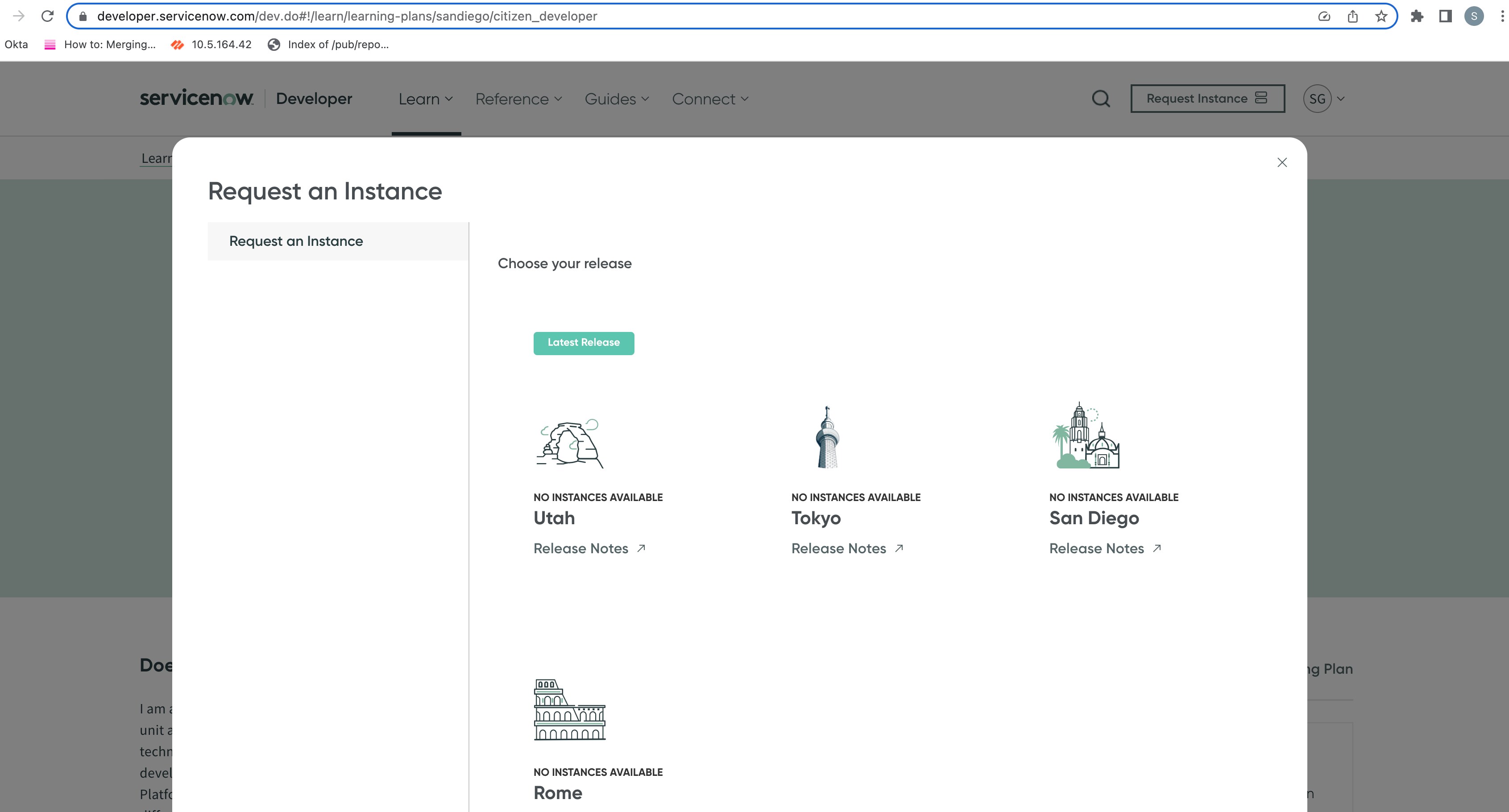Click the Rome colosseum illustration
Screen dimensions: 1509x812
pos(569,709)
